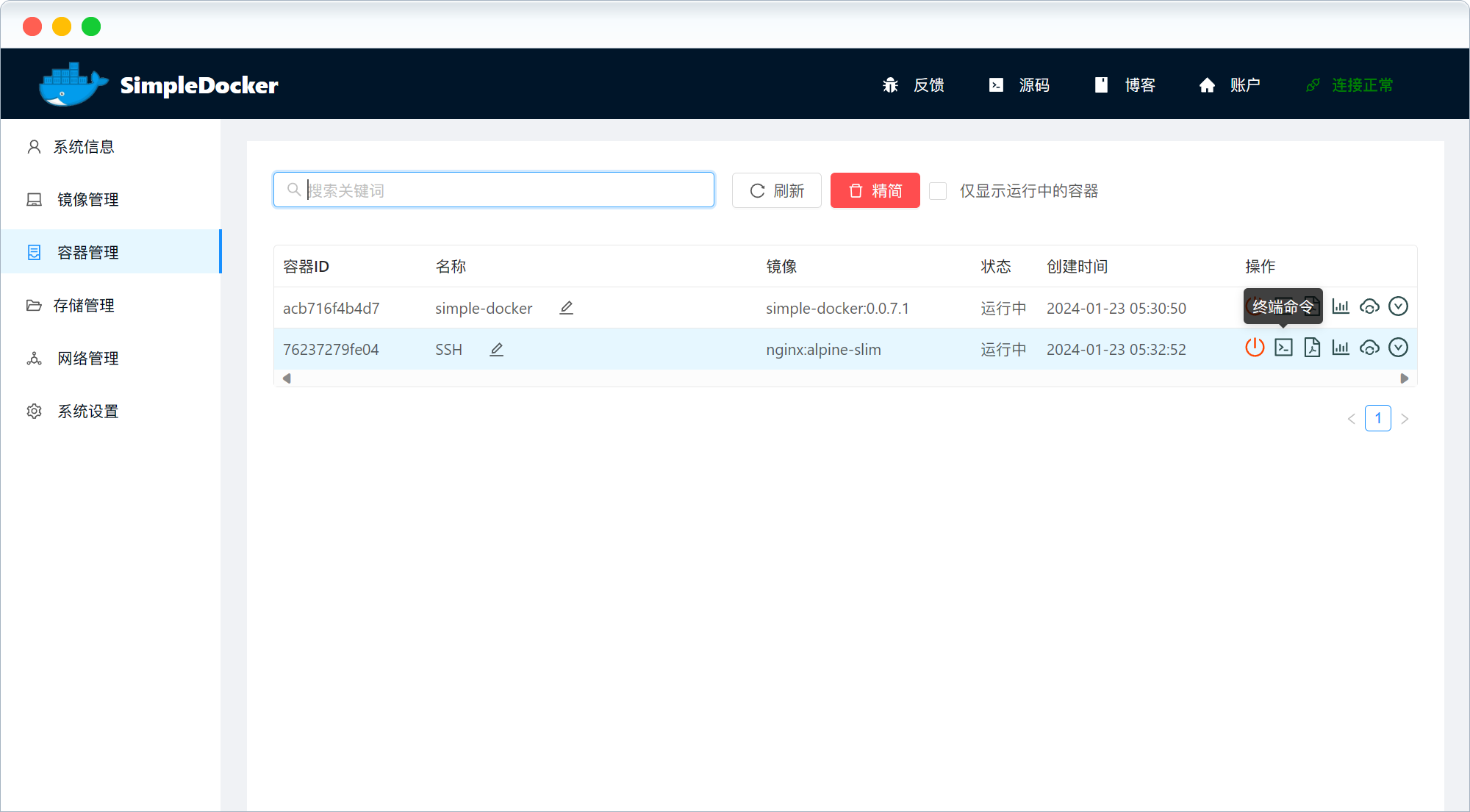
Task: Click the red power icon for SSH container
Action: [x=1255, y=348]
